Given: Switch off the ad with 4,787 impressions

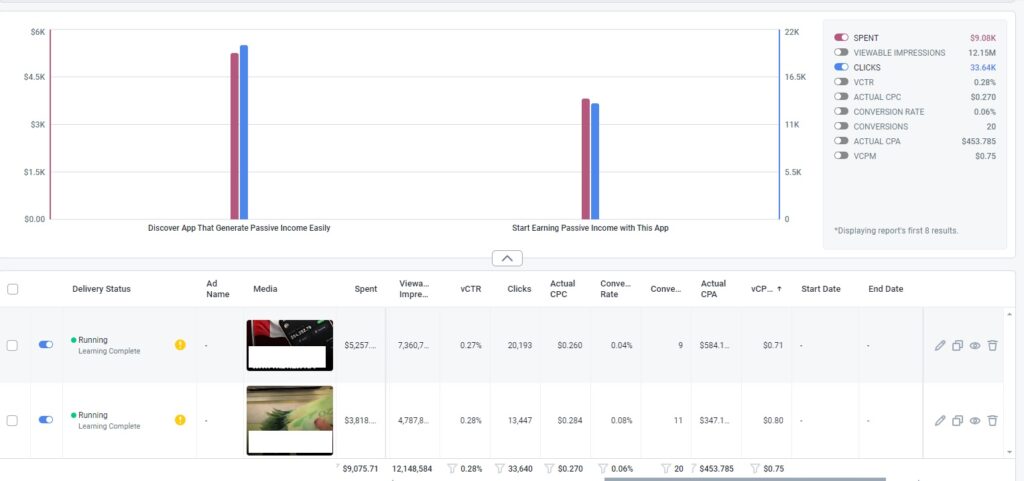Looking at the screenshot, I should [x=46, y=420].
